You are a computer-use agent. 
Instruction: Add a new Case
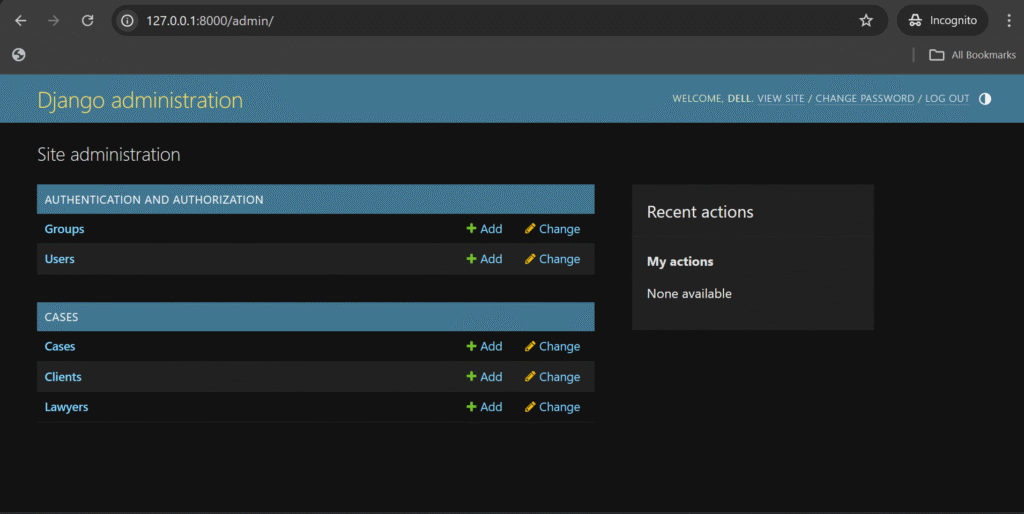tap(484, 347)
